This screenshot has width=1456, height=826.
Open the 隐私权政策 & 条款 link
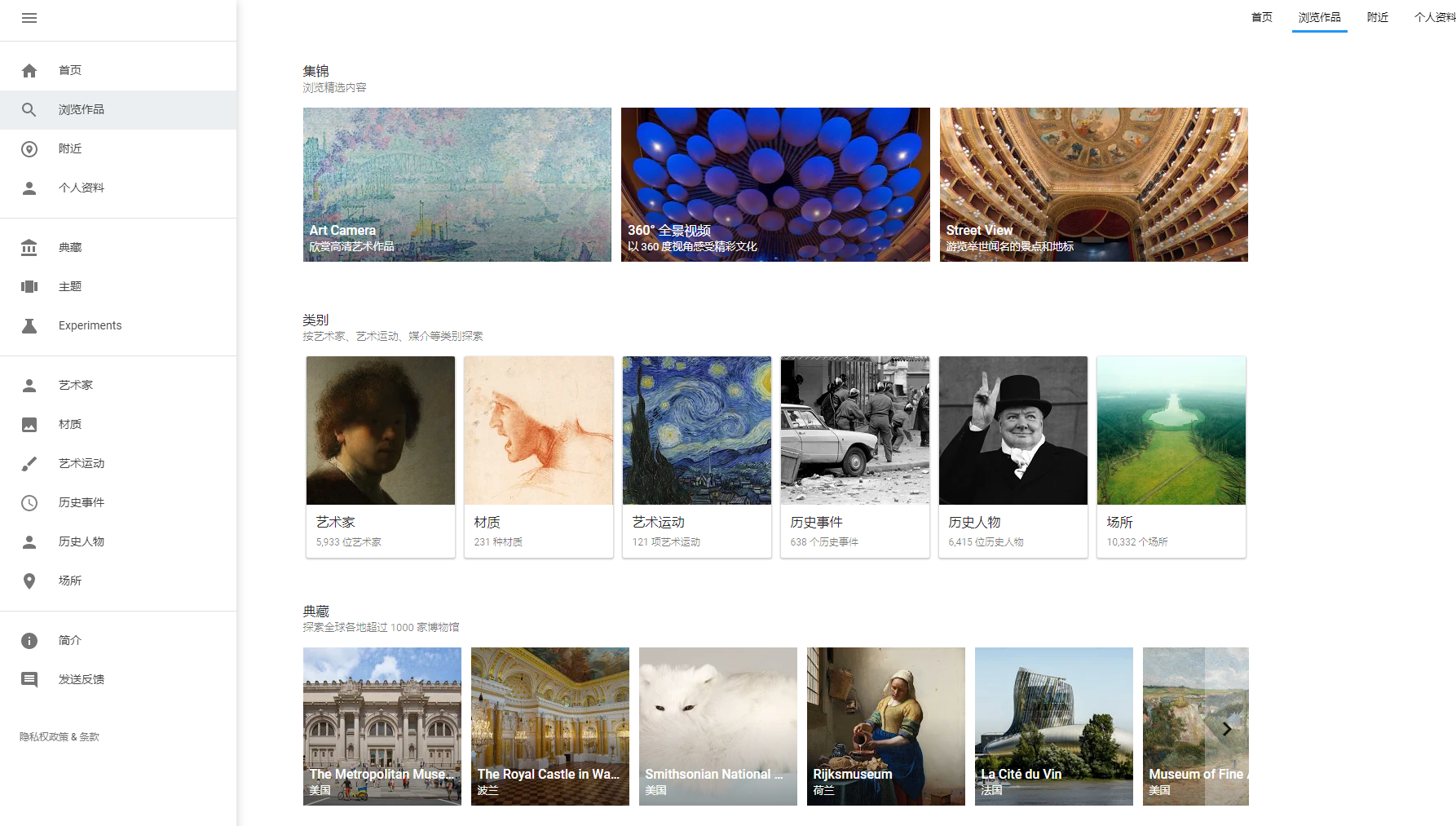pyautogui.click(x=60, y=736)
